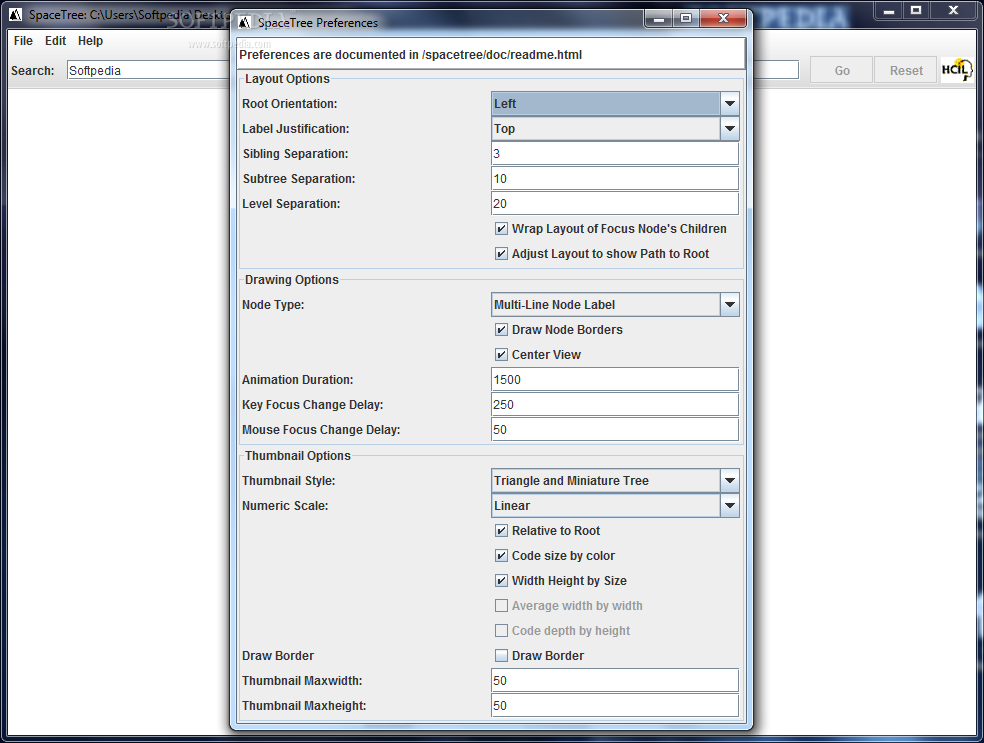984x743 pixels.
Task: Click the Animation Duration field
Action: pos(615,380)
